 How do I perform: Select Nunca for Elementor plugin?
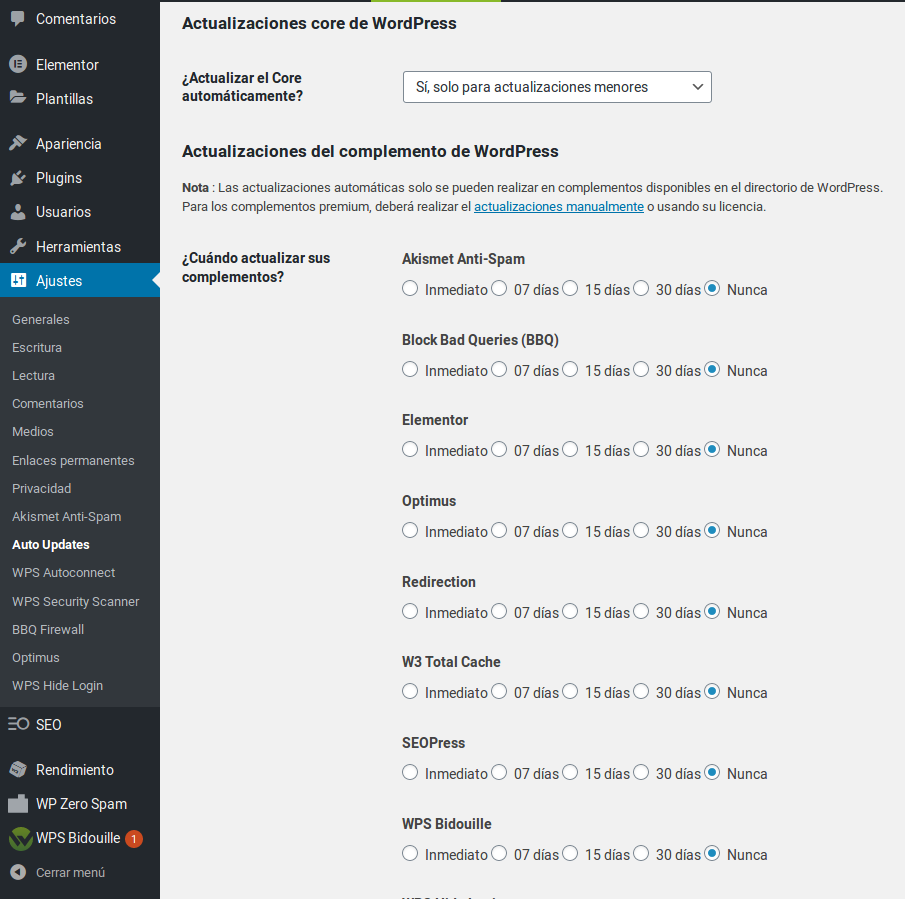coord(712,449)
